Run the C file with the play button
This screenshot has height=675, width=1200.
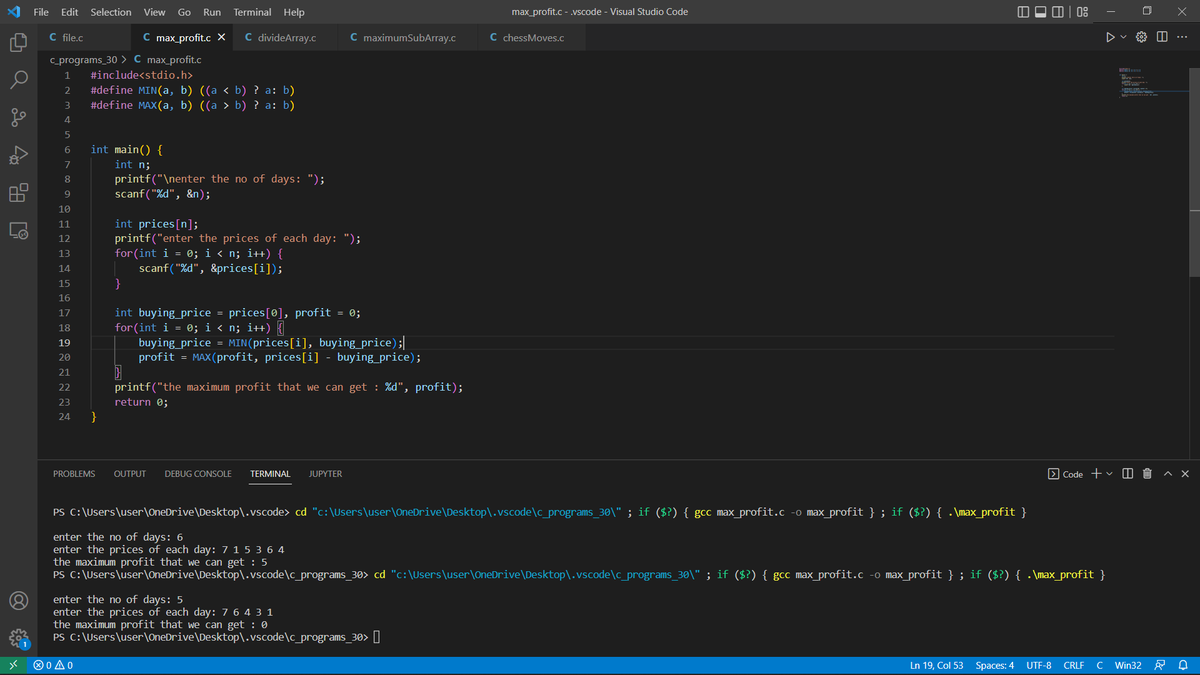tap(1109, 38)
